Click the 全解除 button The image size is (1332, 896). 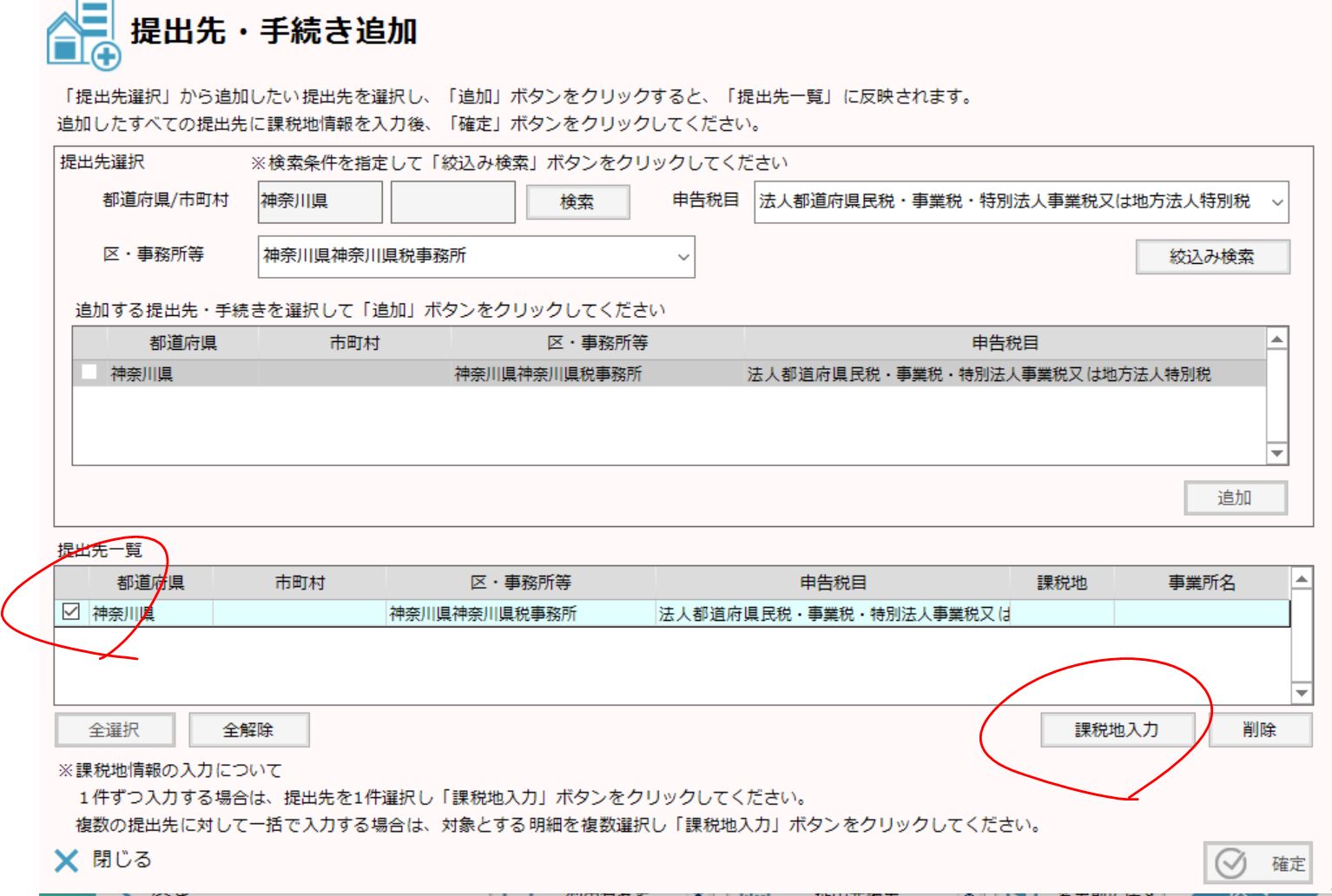(248, 730)
